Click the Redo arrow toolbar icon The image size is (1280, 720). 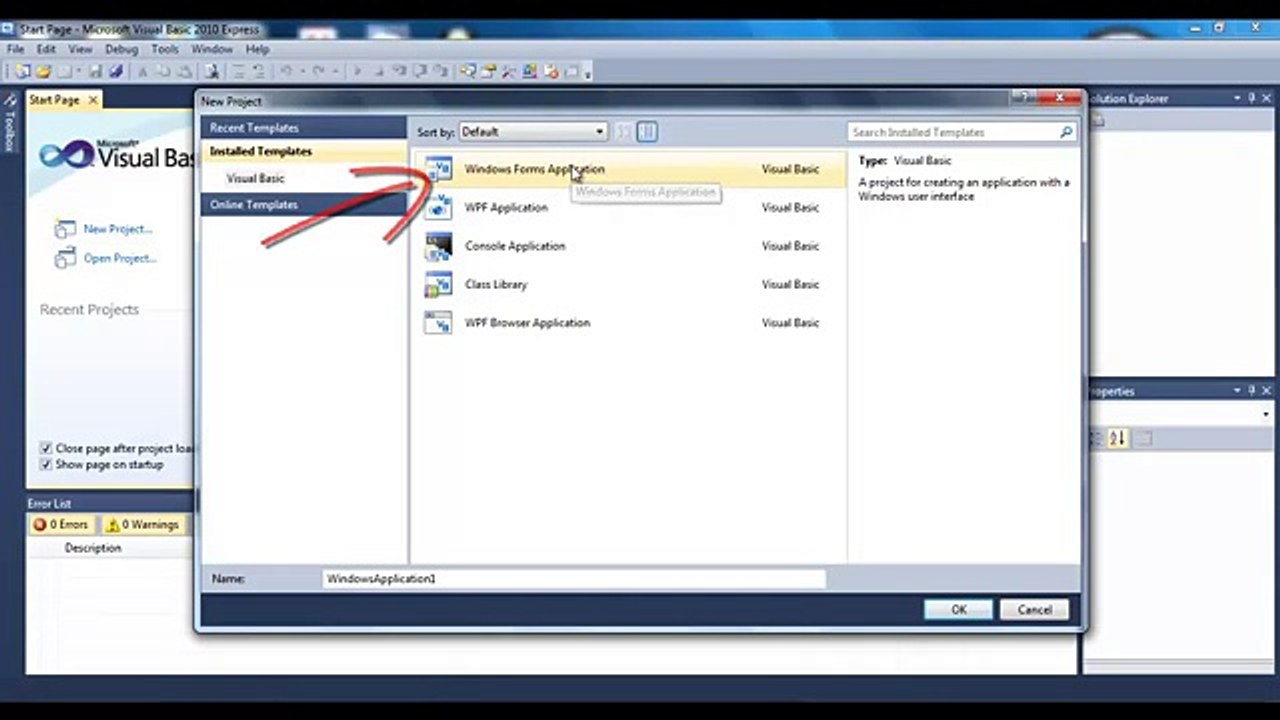point(319,71)
